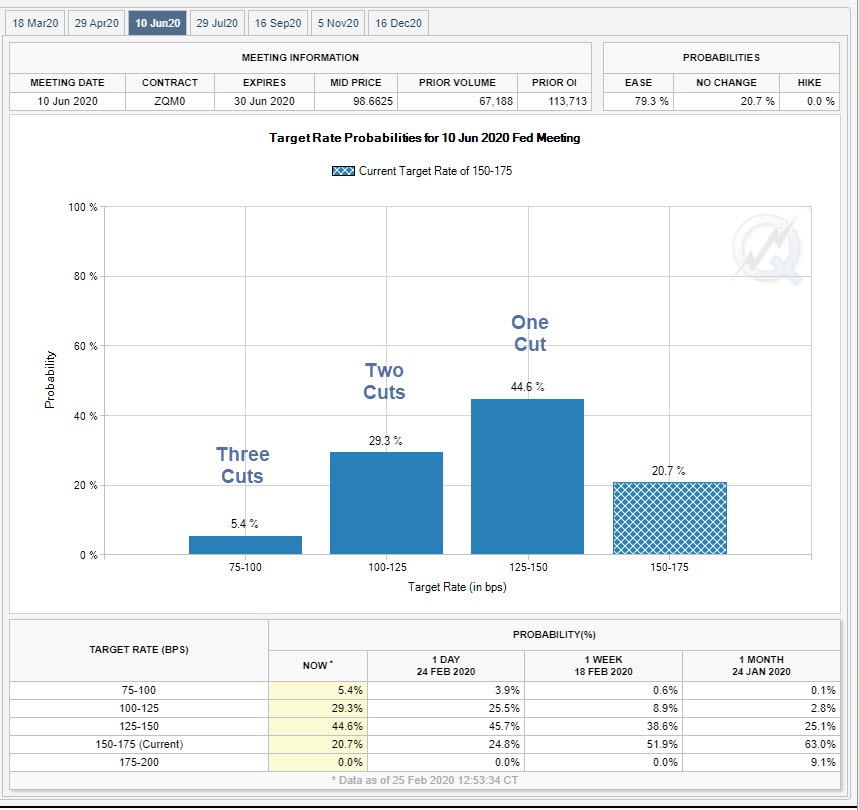
Task: Select the 100-125 bar showing 29.3%
Action: click(x=386, y=503)
